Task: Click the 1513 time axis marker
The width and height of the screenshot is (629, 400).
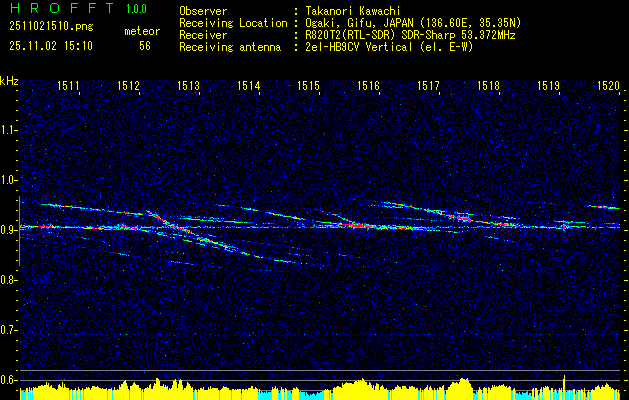Action: click(x=189, y=85)
